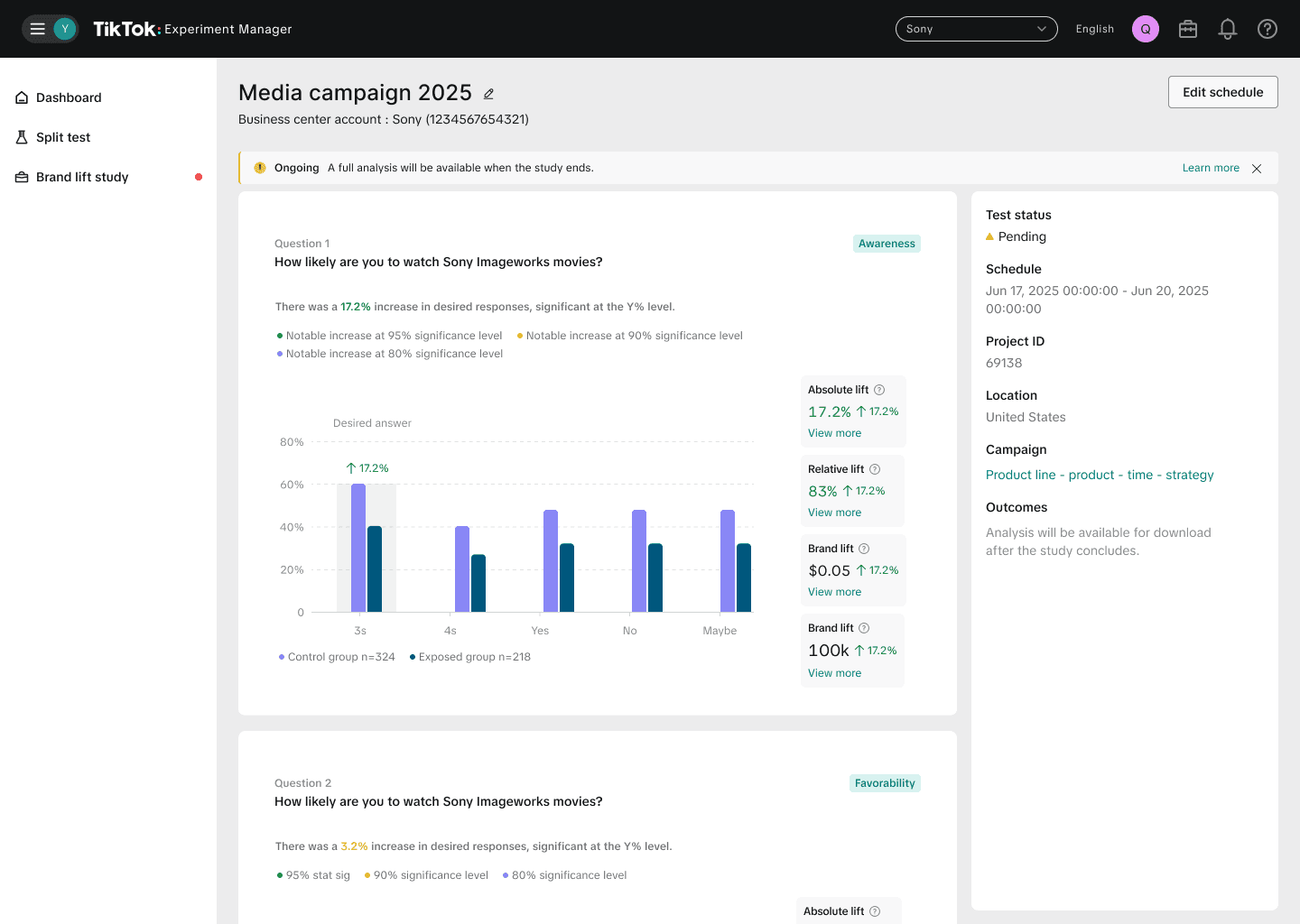Open the hamburger navigation menu
The width and height of the screenshot is (1300, 924).
pos(38,29)
